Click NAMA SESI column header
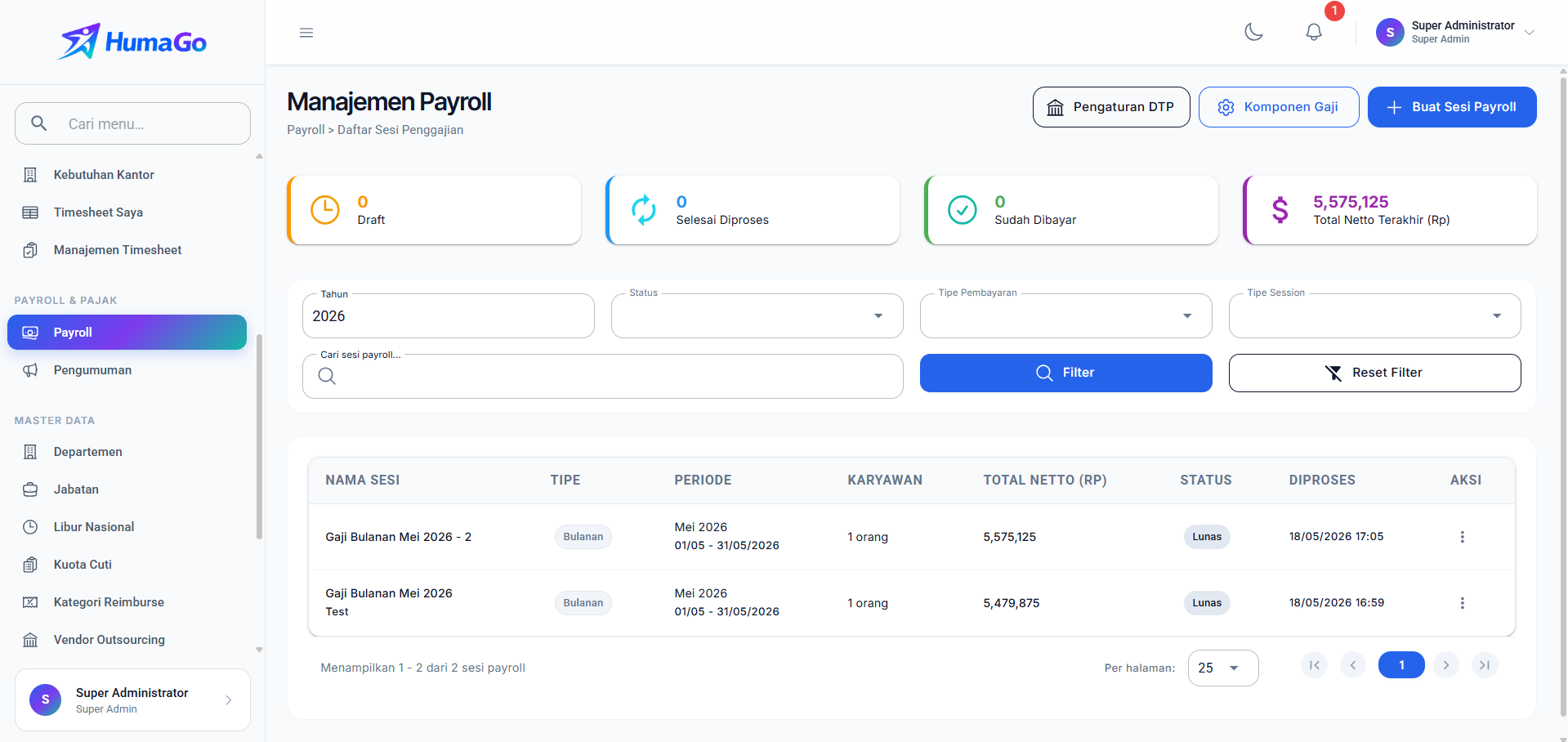Screen dimensions: 1568x742 [x=363, y=481]
